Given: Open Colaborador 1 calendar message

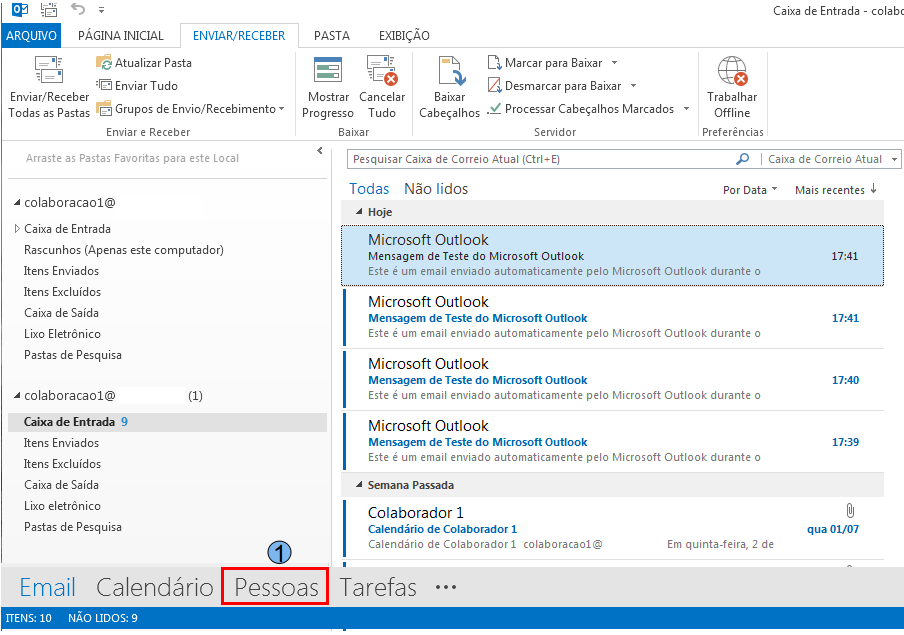Looking at the screenshot, I should click(x=613, y=528).
